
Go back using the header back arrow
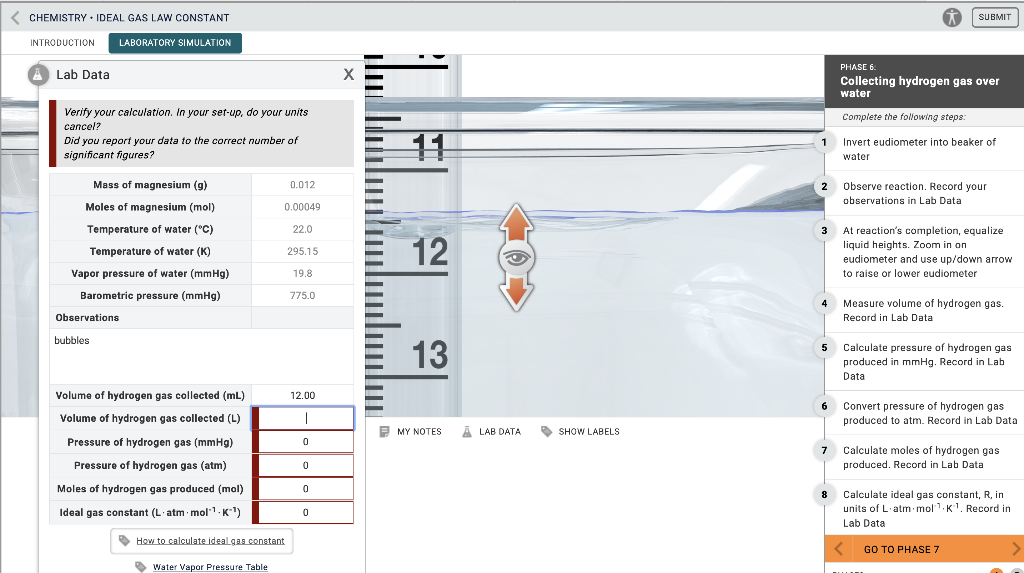15,18
